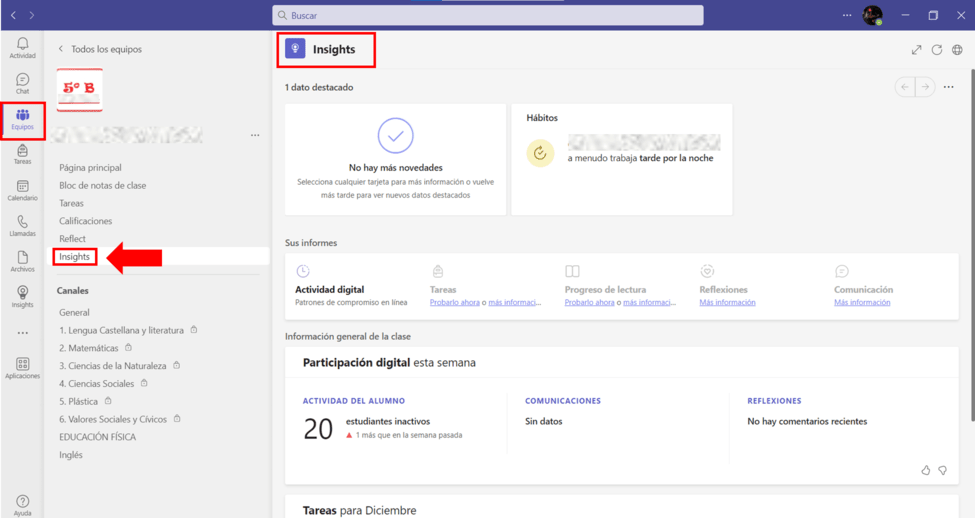Open Ayuda help icon
Screen dimensions: 975x518
22,505
